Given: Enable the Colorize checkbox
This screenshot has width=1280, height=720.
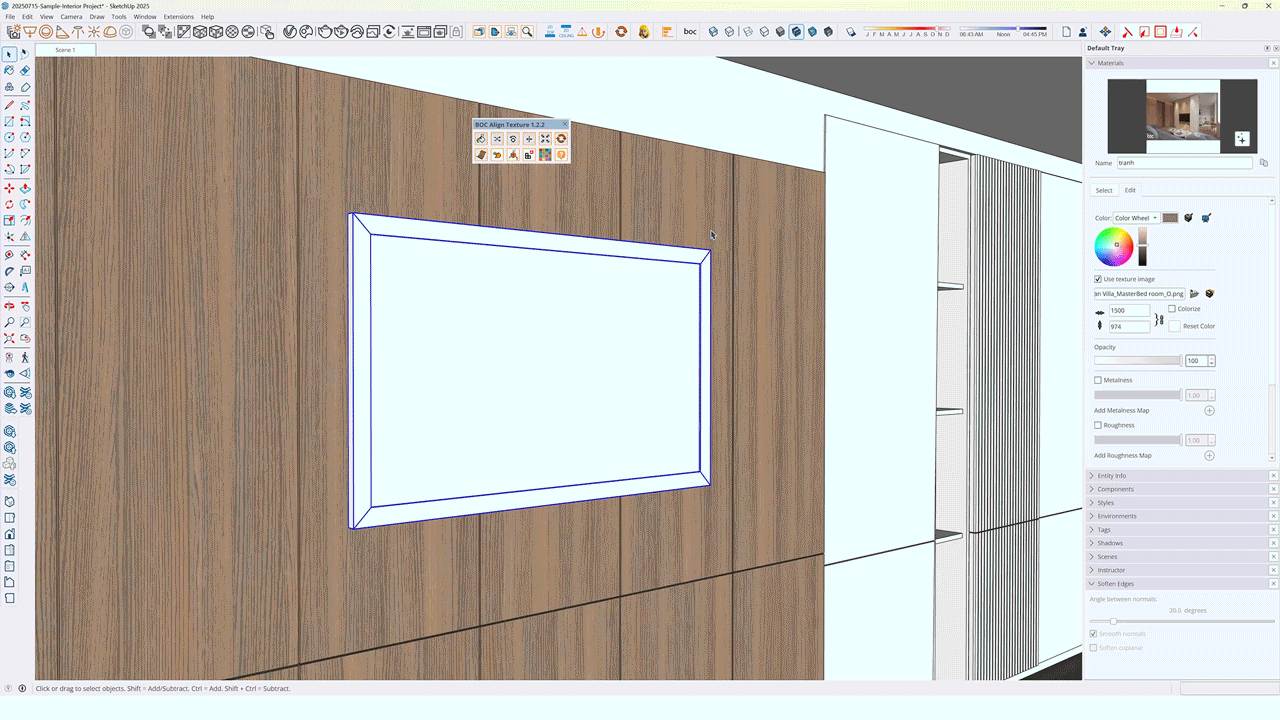Looking at the screenshot, I should pos(1172,309).
